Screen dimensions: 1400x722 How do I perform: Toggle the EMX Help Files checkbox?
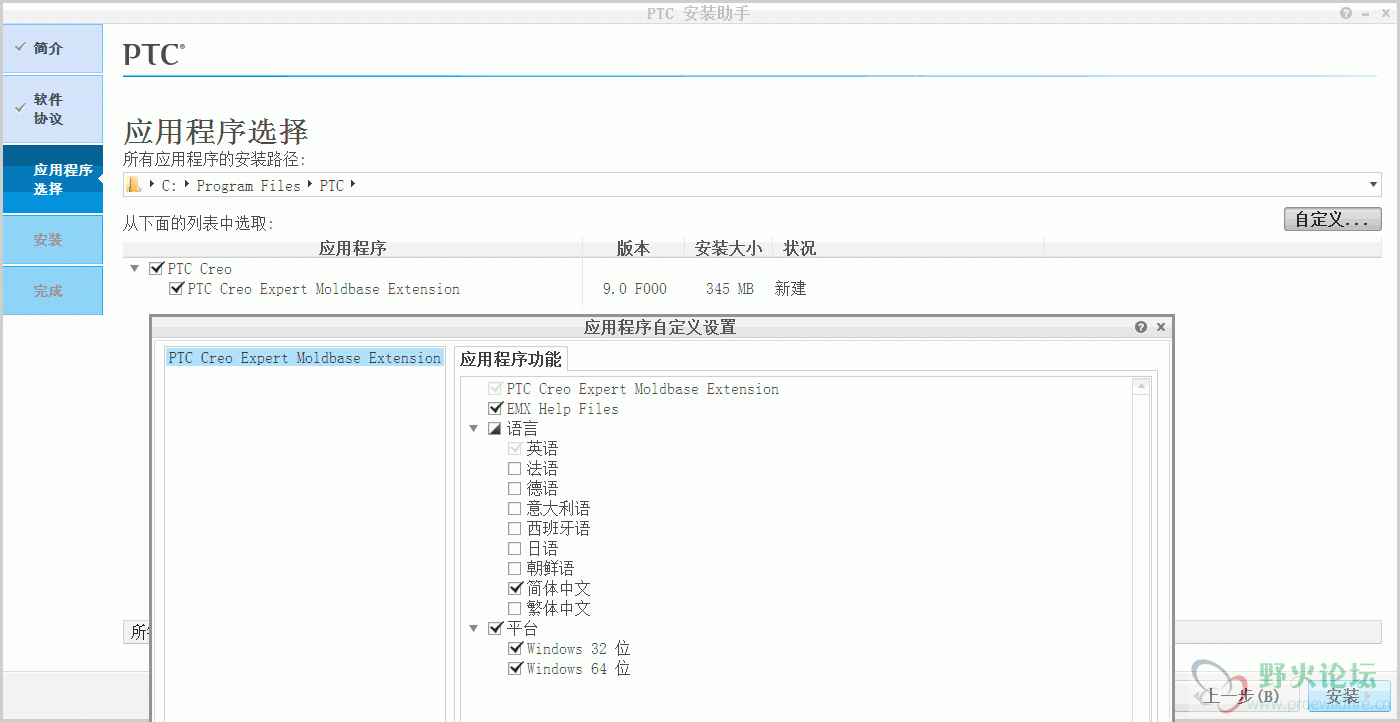tap(495, 409)
